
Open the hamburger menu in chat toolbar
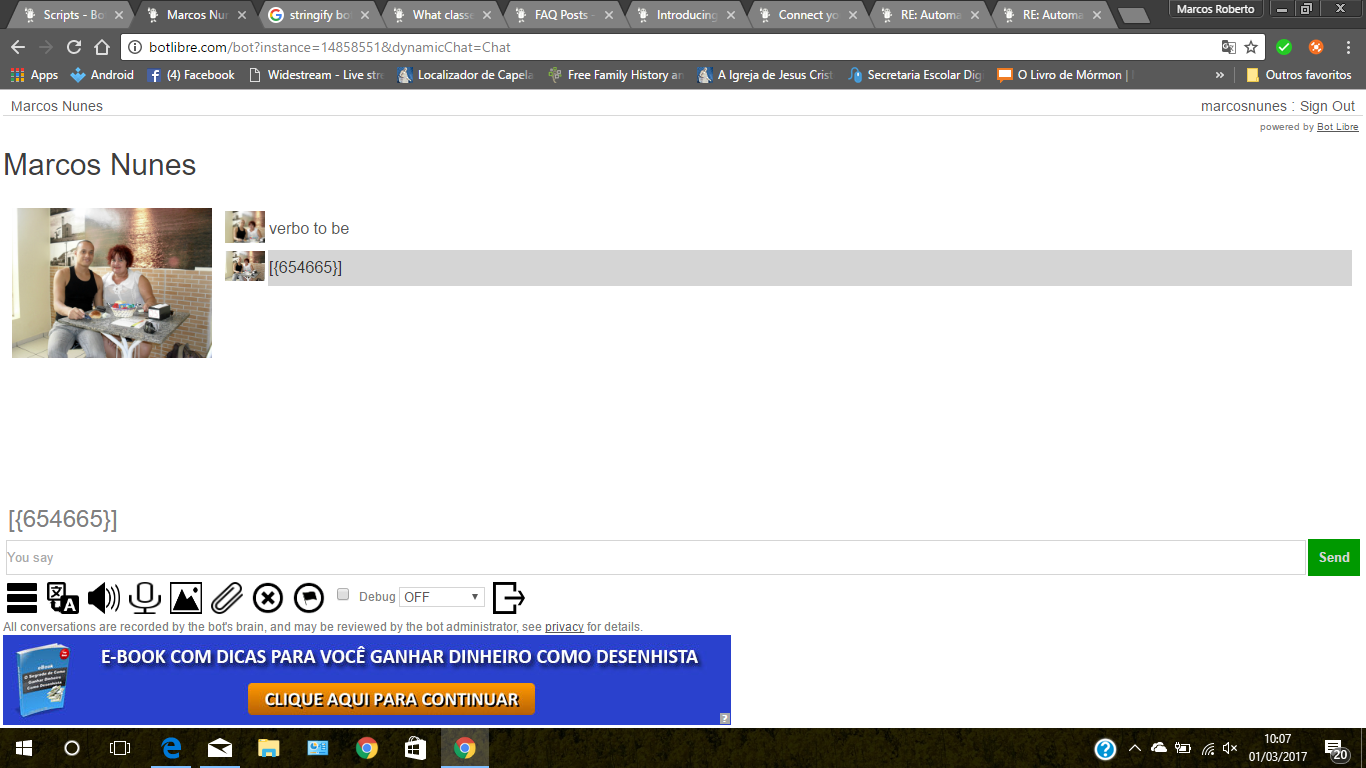22,597
